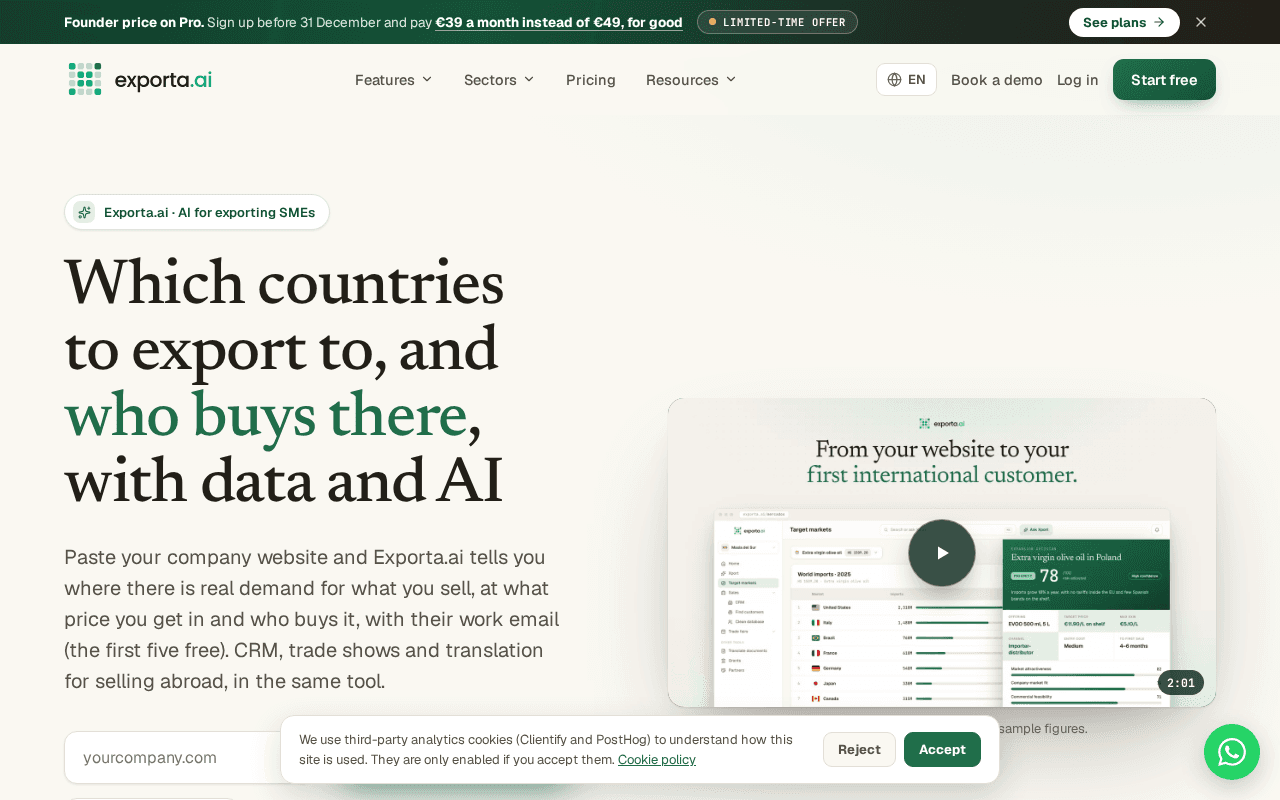Expand the Features menu

(x=394, y=80)
